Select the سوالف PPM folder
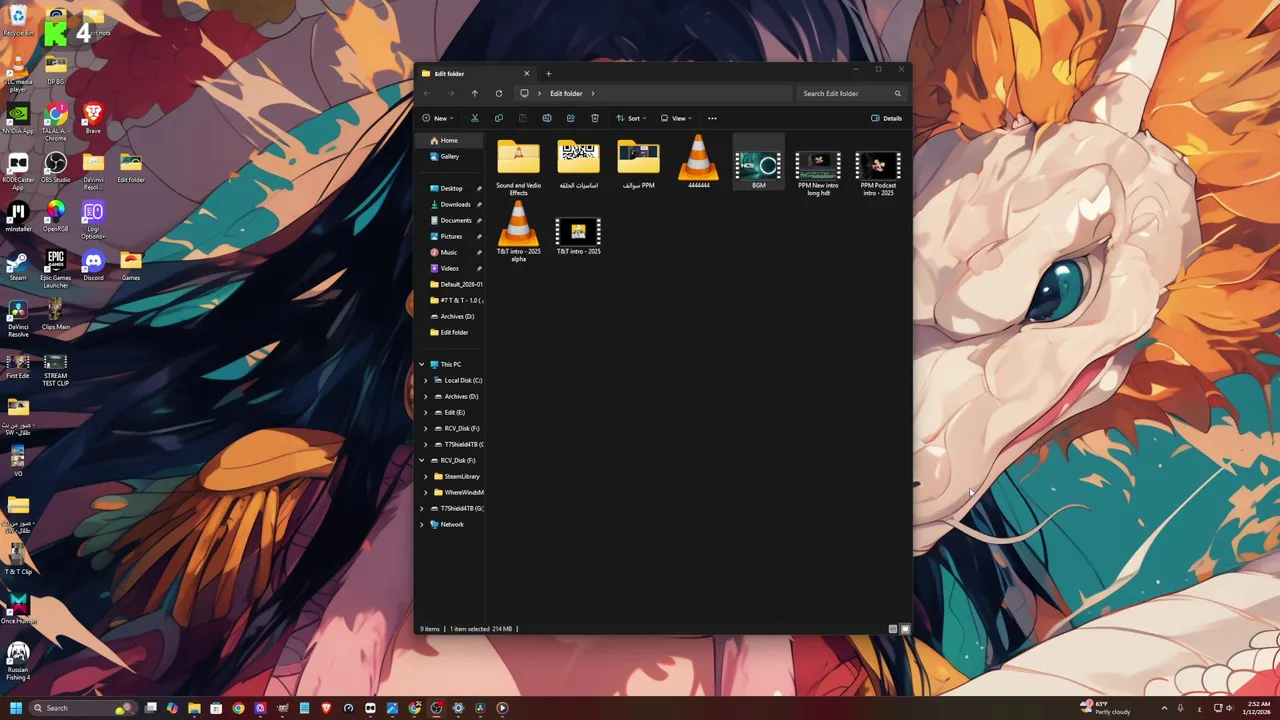1280x720 pixels. tap(639, 164)
